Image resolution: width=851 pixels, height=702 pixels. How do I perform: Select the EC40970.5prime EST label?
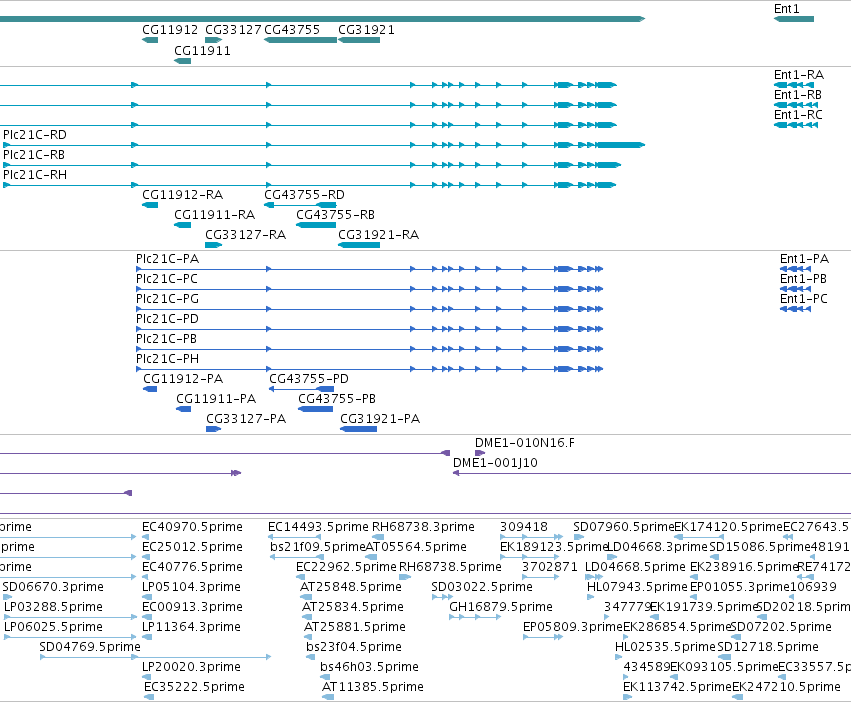click(192, 527)
